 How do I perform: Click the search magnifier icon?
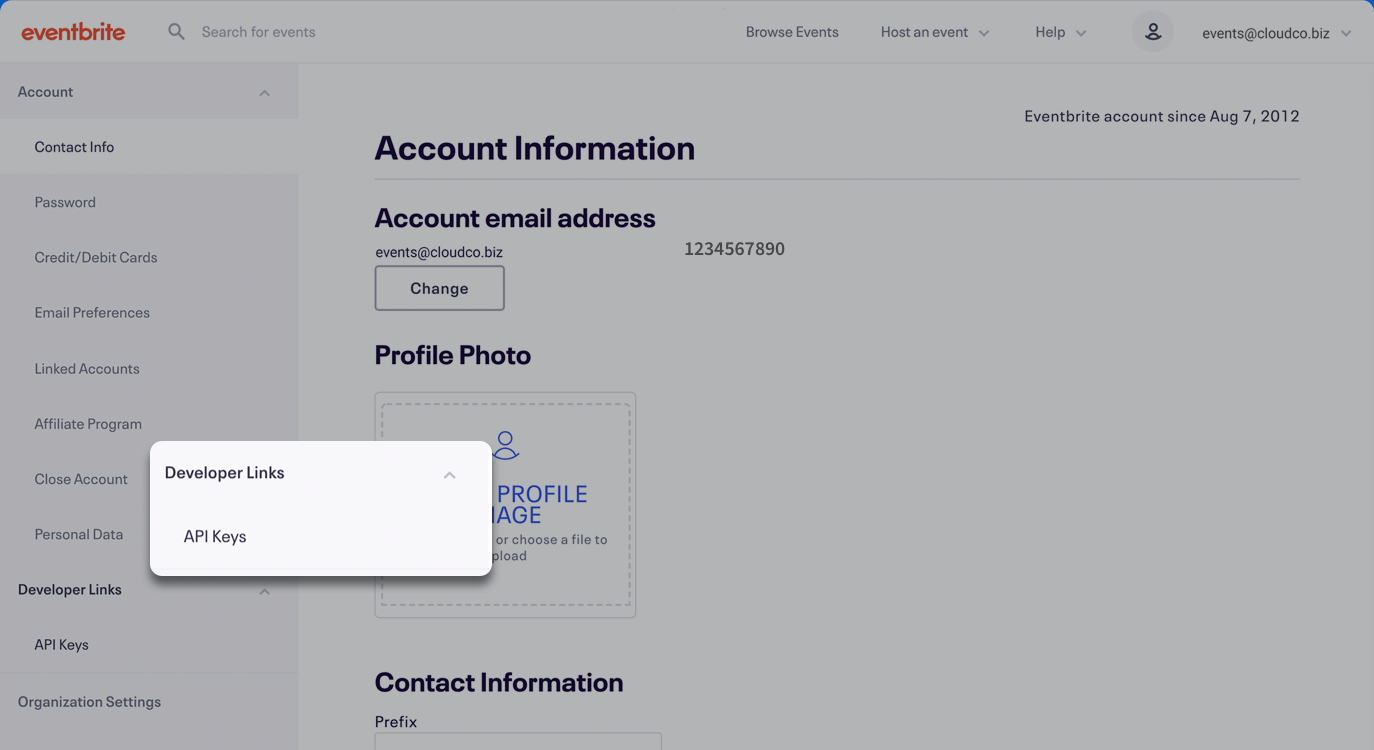[176, 32]
